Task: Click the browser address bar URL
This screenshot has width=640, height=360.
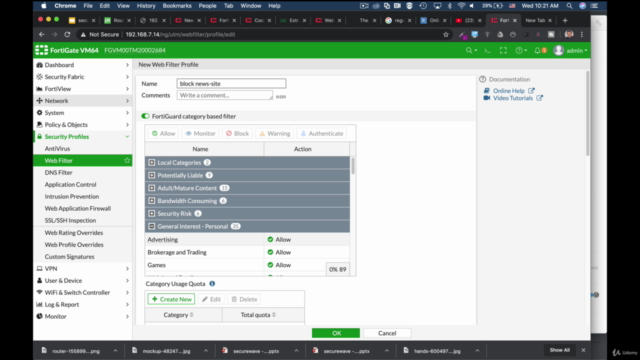Action: point(180,34)
